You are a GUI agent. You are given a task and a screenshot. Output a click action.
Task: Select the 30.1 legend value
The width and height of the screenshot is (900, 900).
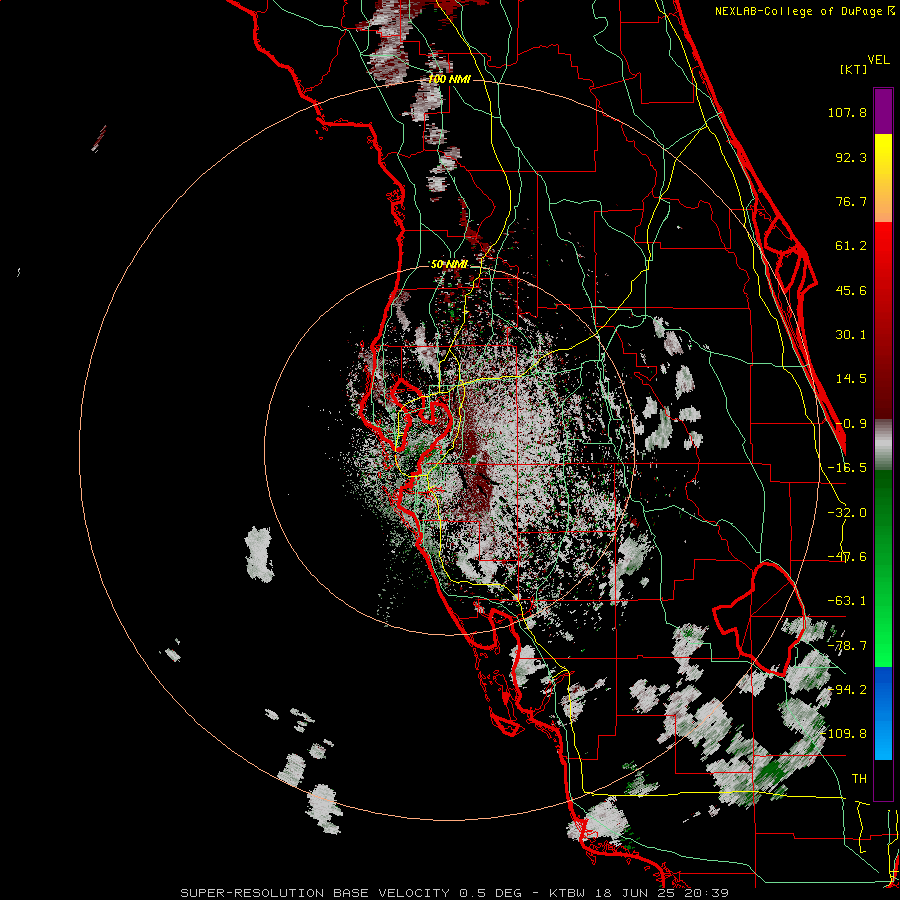coord(851,335)
